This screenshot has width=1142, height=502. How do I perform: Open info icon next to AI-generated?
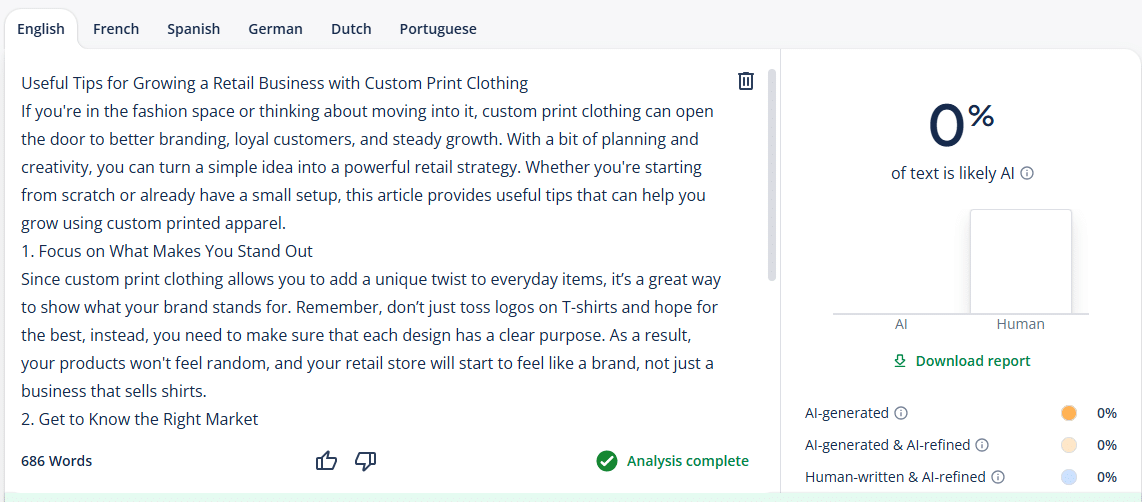tap(901, 413)
